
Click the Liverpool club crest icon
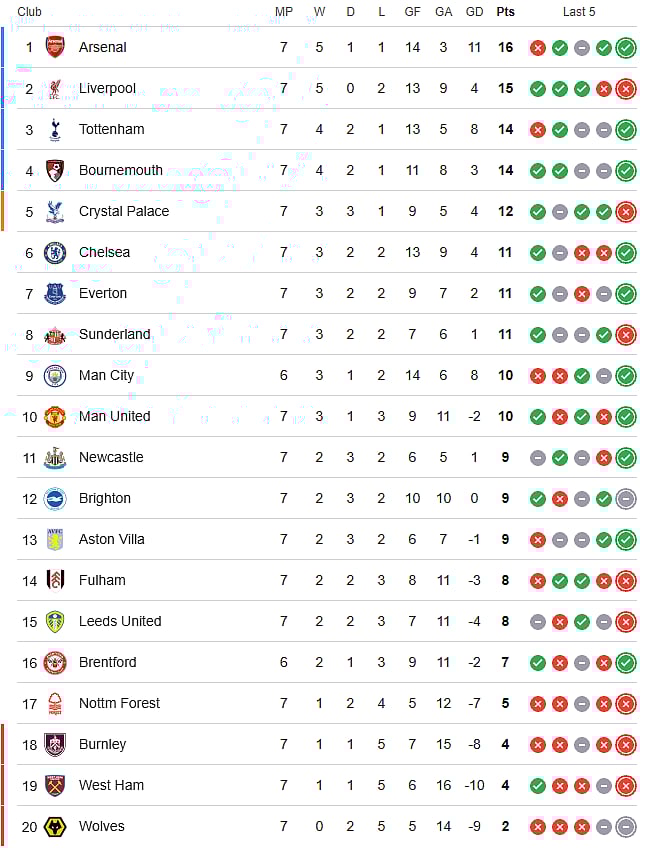tap(55, 88)
